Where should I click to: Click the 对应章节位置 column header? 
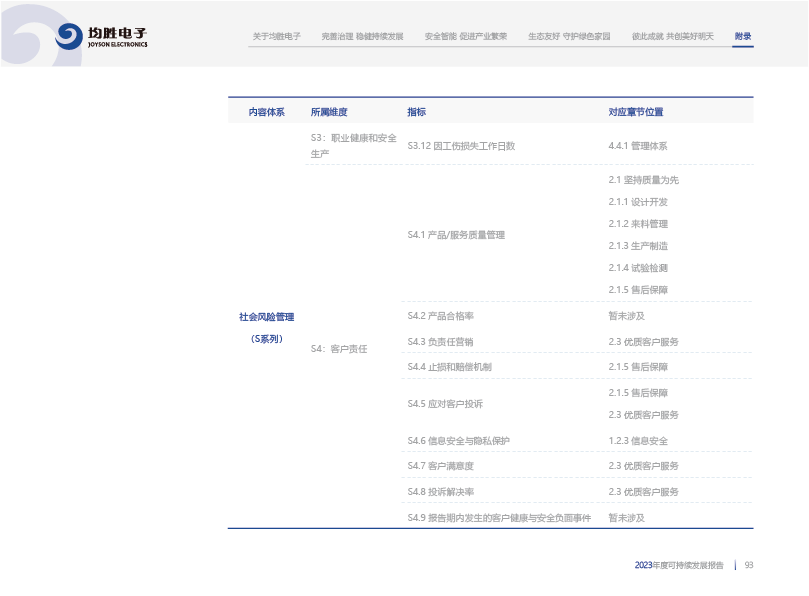[x=635, y=112]
